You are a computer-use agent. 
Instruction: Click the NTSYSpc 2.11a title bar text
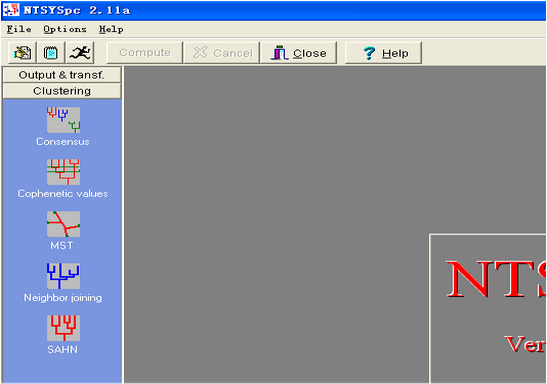(76, 10)
